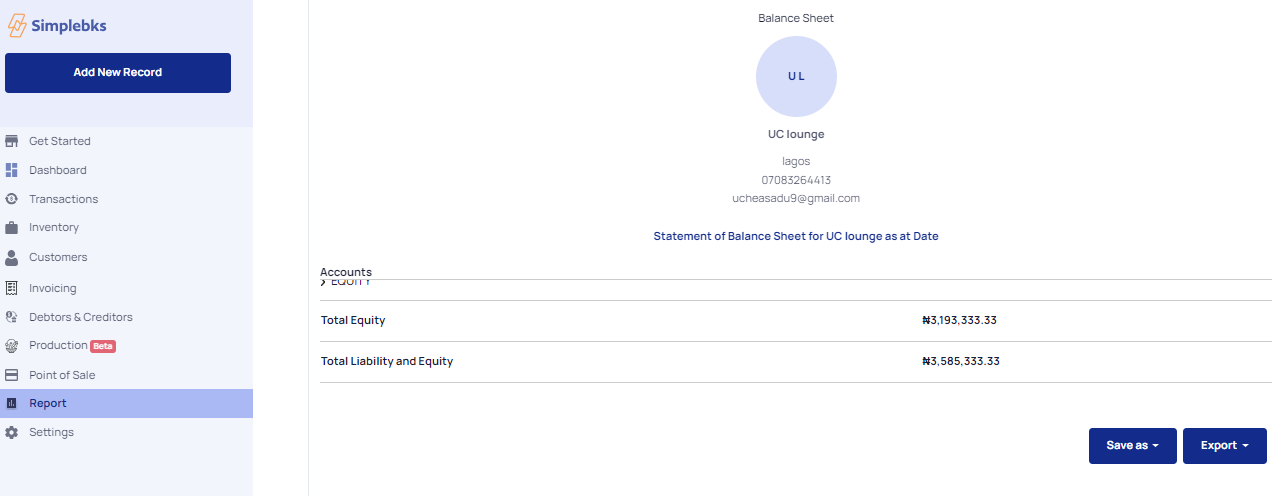Viewport: 1282px width, 496px height.
Task: Click the Debtors & Creditors icon
Action: (x=12, y=317)
